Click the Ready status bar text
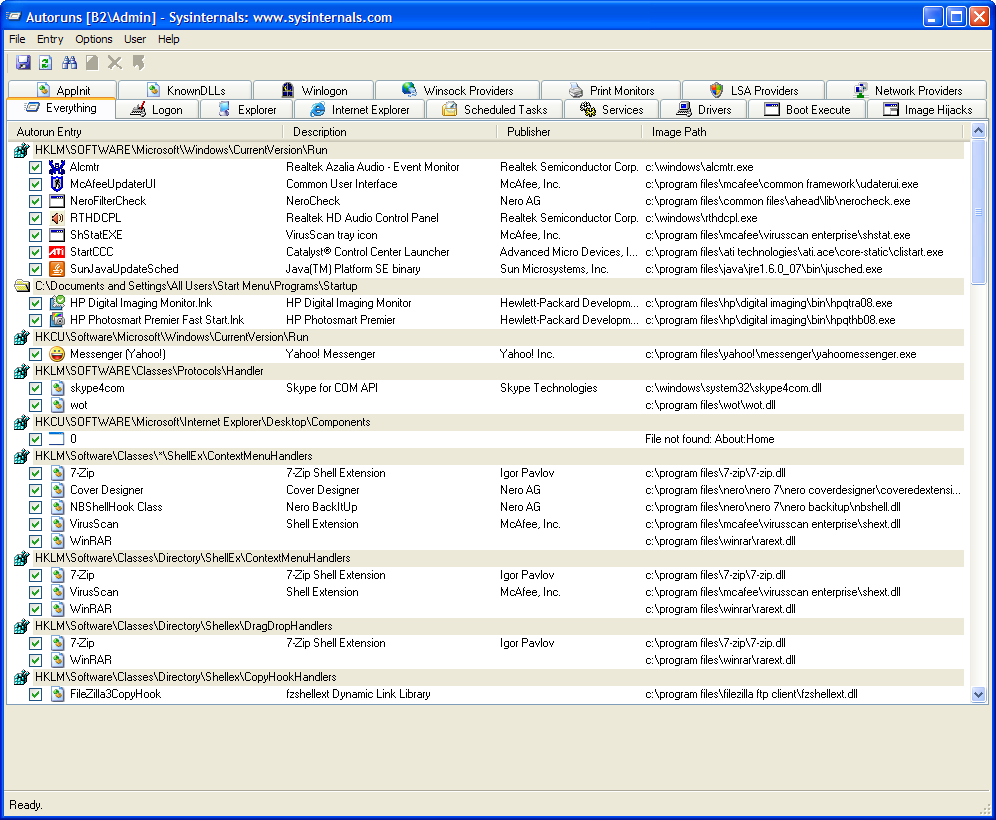This screenshot has height=820, width=996. point(25,805)
